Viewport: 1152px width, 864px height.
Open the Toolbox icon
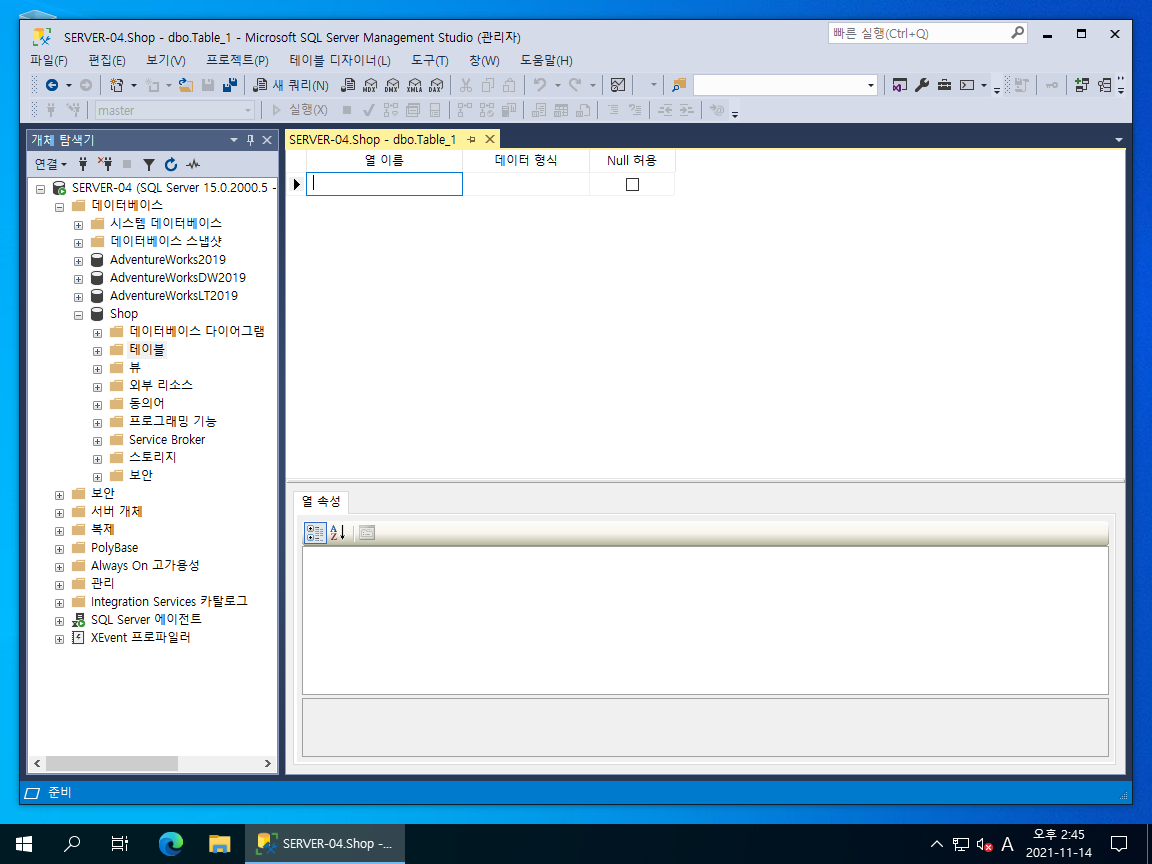click(x=945, y=85)
